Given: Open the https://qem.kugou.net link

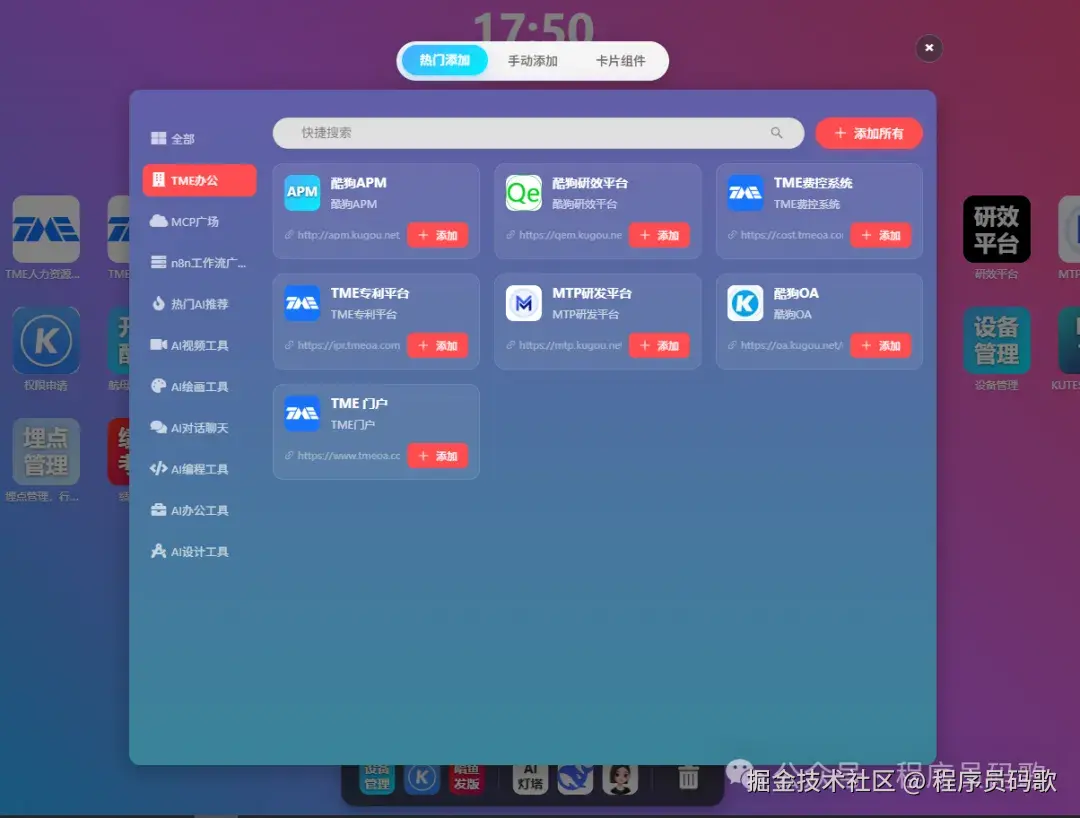Looking at the screenshot, I should (570, 235).
